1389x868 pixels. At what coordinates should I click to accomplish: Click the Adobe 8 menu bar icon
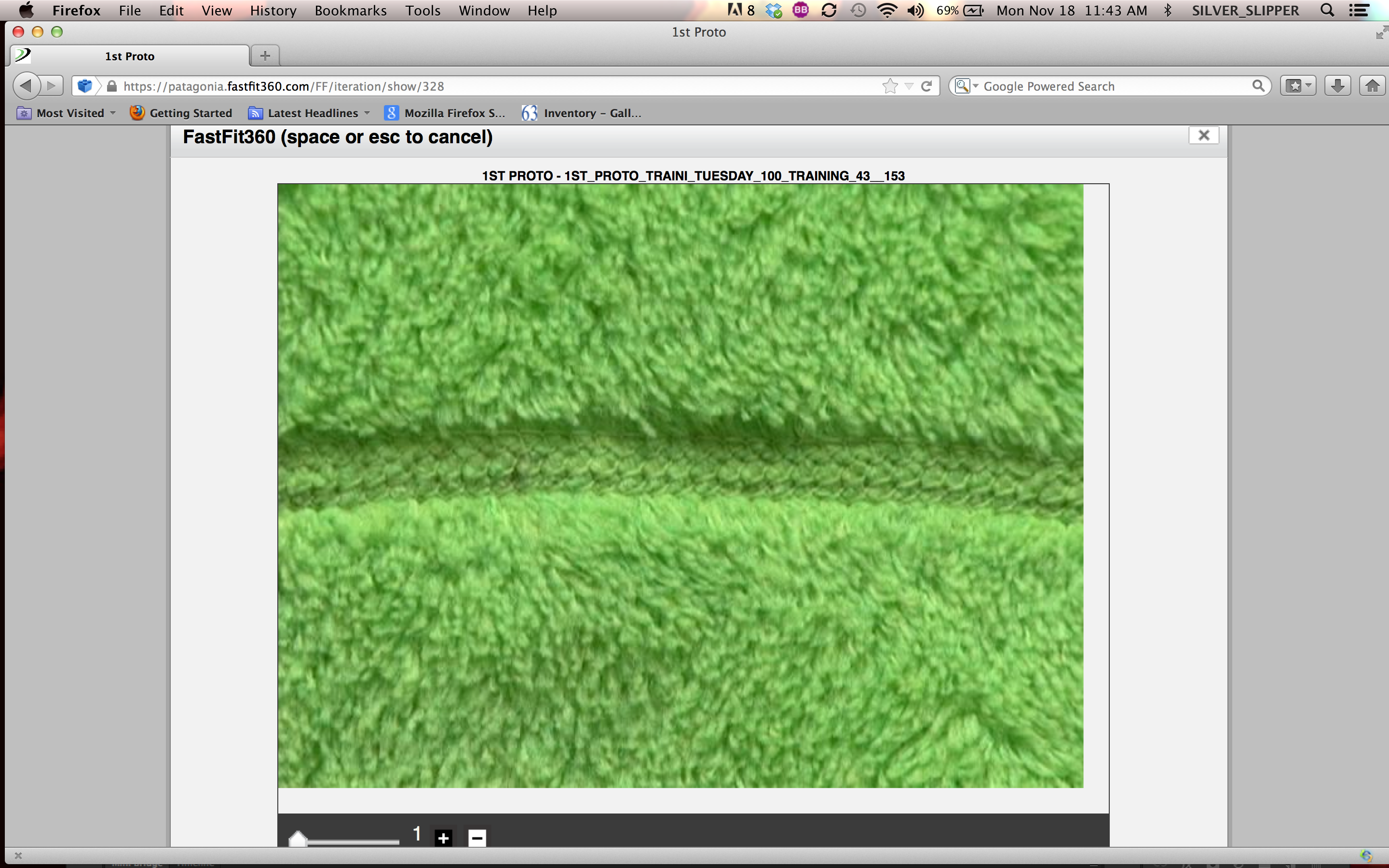coord(741,10)
